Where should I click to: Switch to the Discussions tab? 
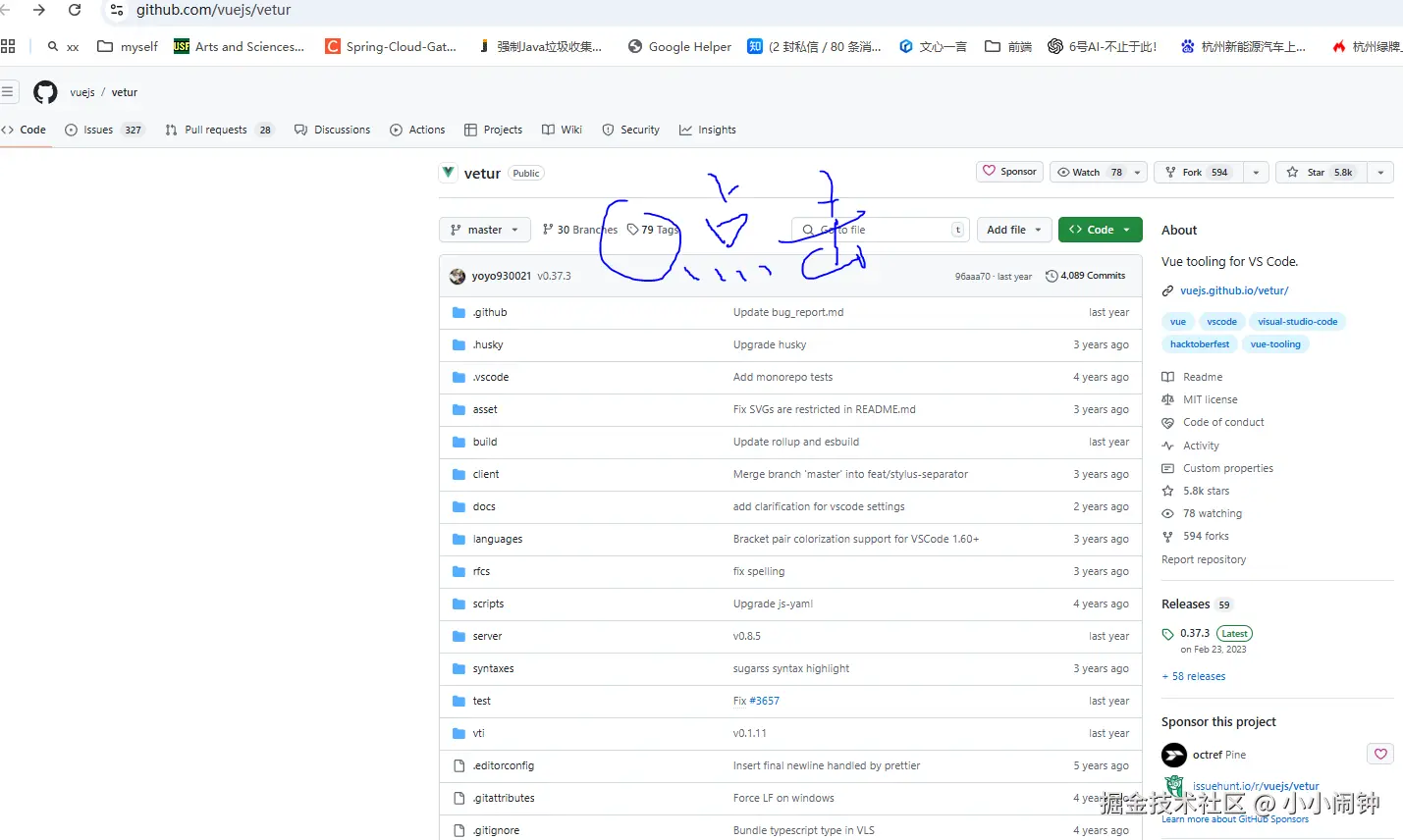tap(333, 130)
